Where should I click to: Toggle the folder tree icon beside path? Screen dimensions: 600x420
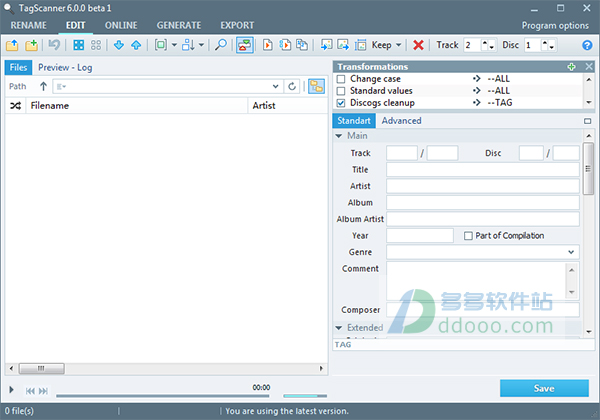[x=316, y=86]
